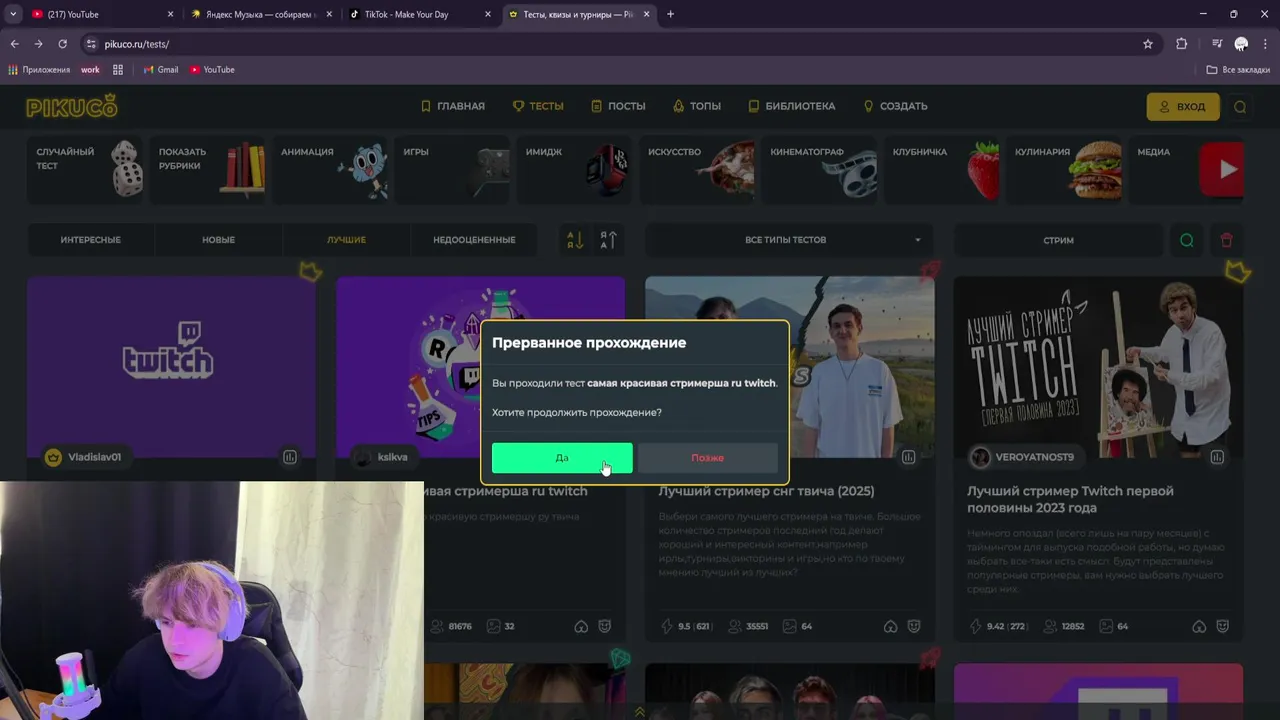Select the КЛУБНИЧКА strawberry category tile
The height and width of the screenshot is (720, 1280).
(x=943, y=169)
